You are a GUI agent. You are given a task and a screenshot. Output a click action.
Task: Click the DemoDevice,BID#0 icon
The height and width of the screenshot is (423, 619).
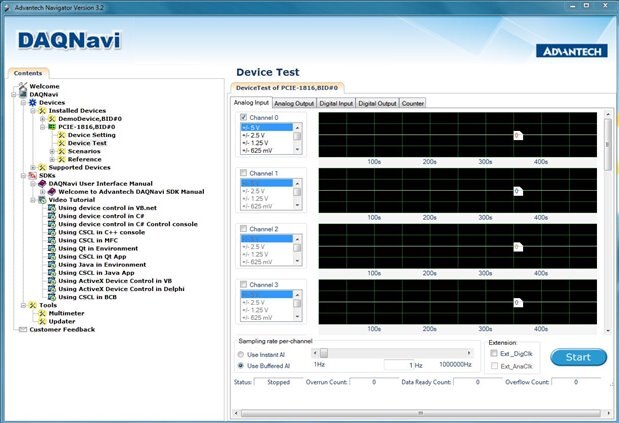[x=52, y=119]
